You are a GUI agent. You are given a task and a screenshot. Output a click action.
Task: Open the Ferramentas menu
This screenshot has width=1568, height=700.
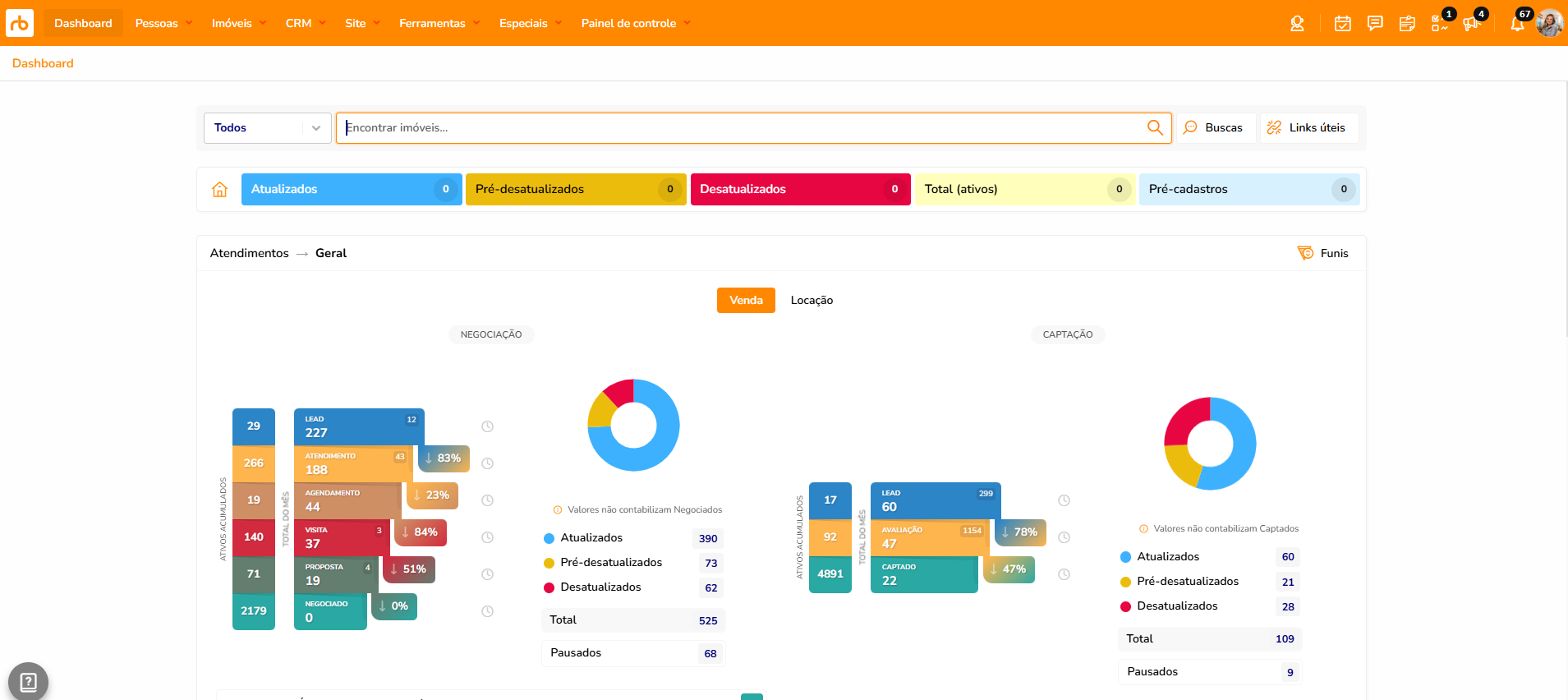439,23
